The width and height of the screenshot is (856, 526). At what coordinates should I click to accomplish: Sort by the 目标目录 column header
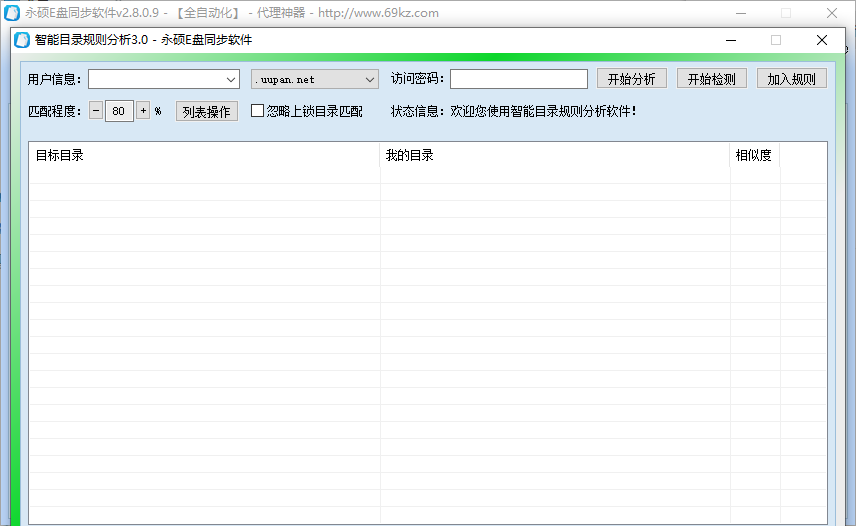tap(204, 155)
